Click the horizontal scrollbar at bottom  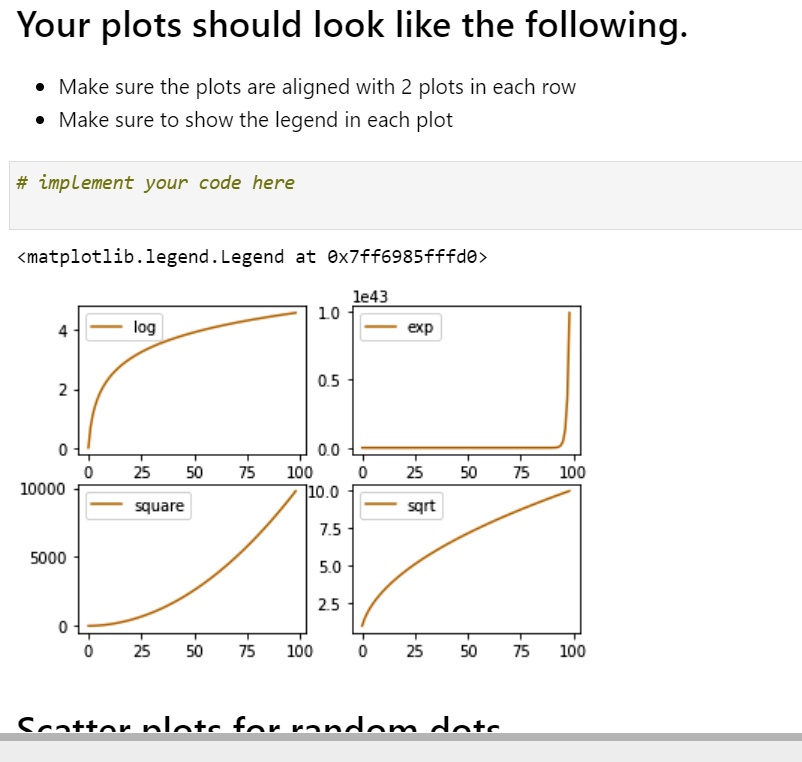pyautogui.click(x=401, y=737)
